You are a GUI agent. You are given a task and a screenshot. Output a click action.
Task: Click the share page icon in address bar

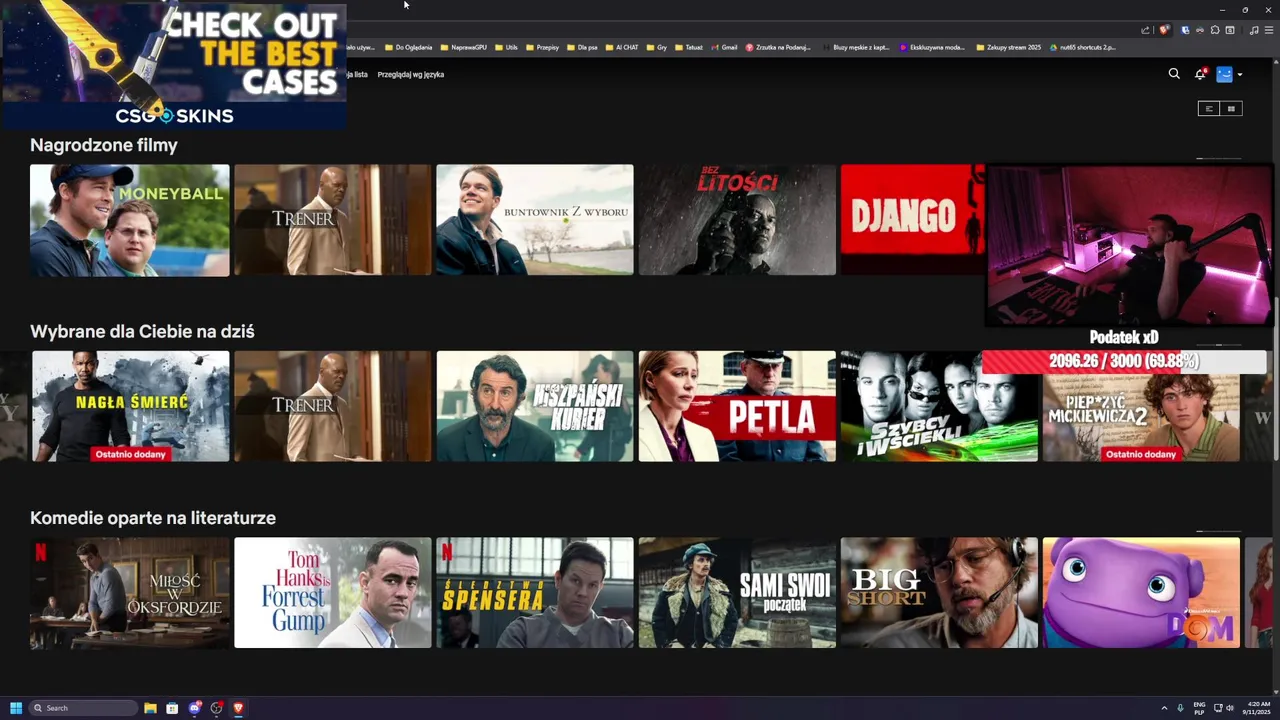[1145, 30]
